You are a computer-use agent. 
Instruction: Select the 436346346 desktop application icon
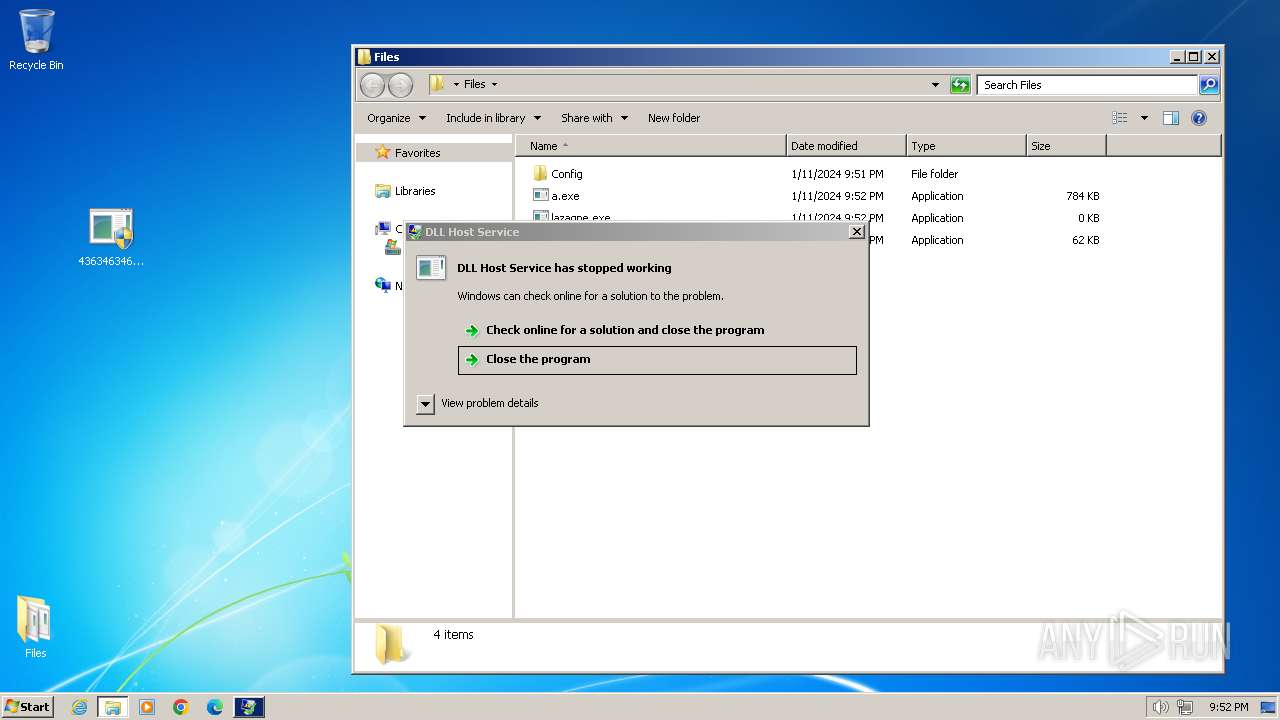tap(111, 238)
